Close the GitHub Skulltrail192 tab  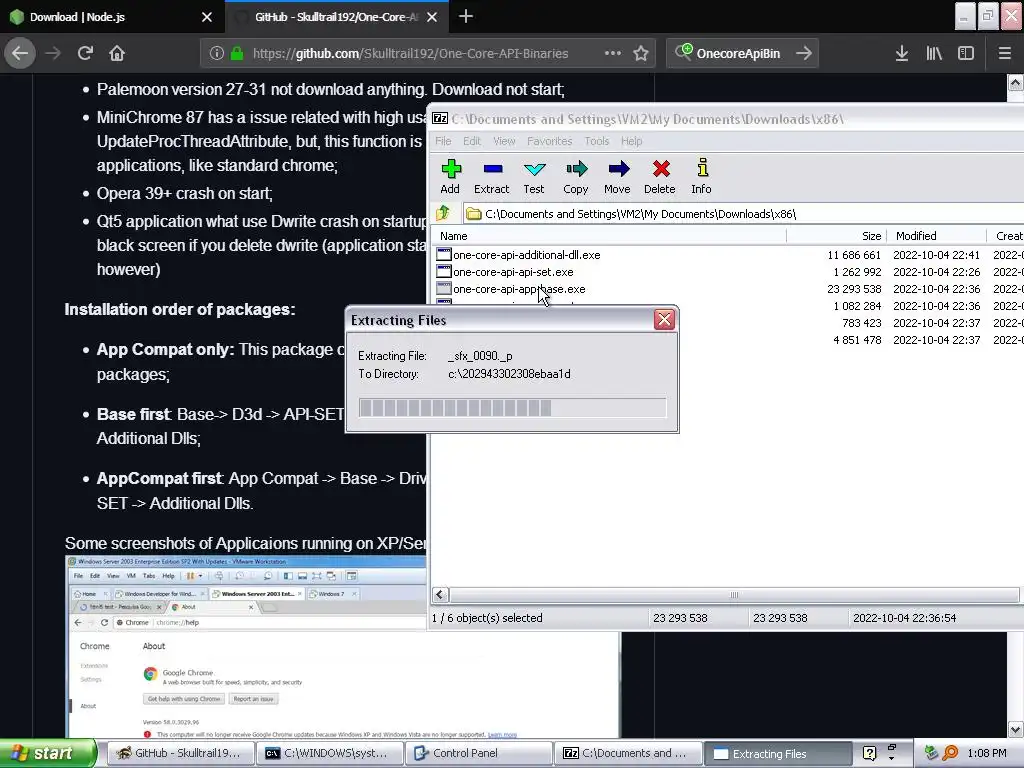pyautogui.click(x=432, y=17)
